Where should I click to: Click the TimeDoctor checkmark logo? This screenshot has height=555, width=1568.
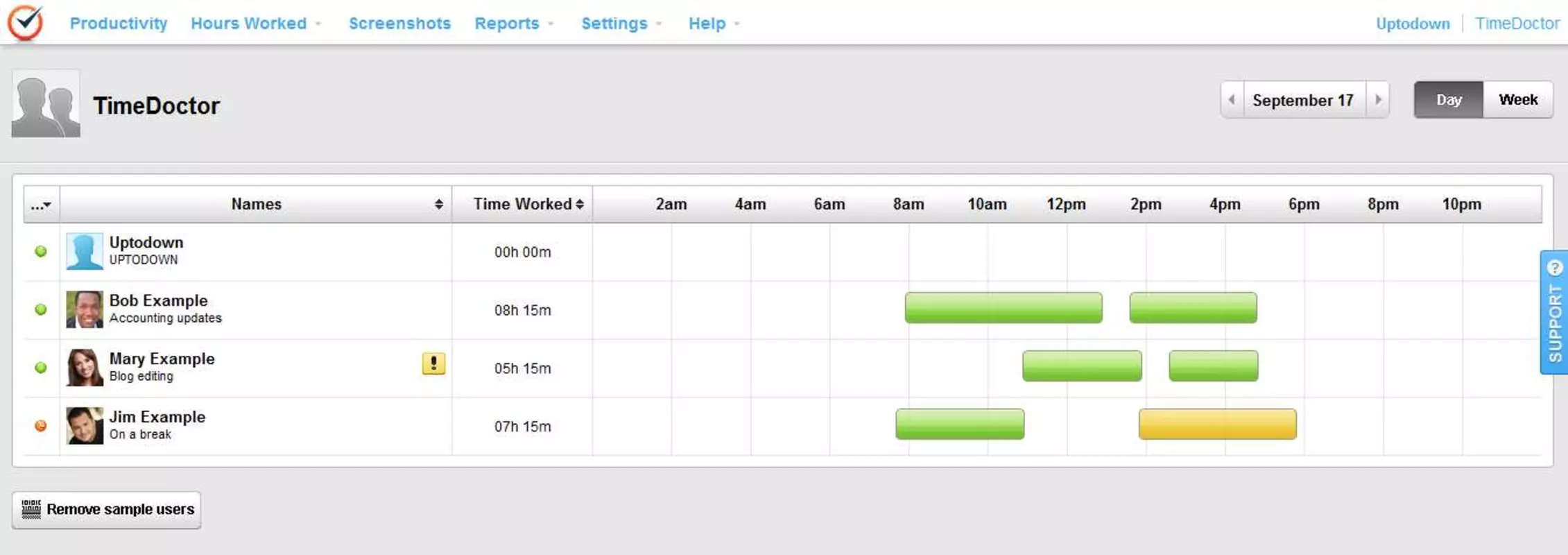tap(26, 22)
